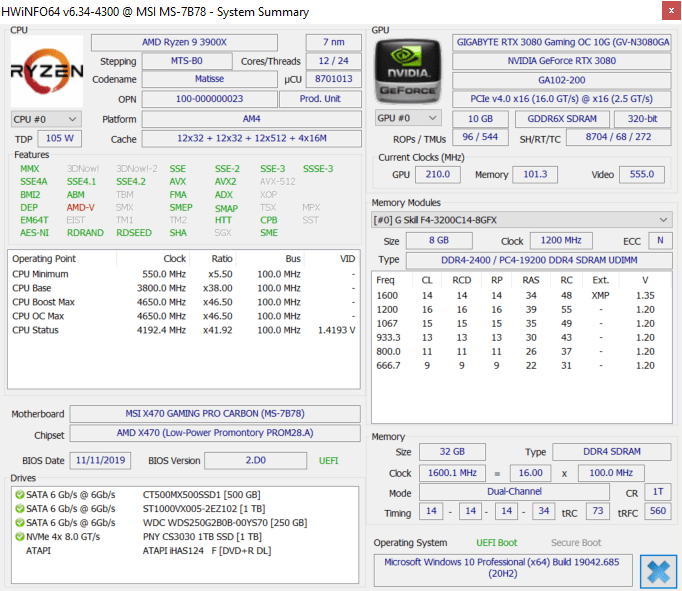Viewport: 682px width, 591px height.
Task: Select the PNY CS3030 1TB SSD entry
Action: click(x=184, y=537)
